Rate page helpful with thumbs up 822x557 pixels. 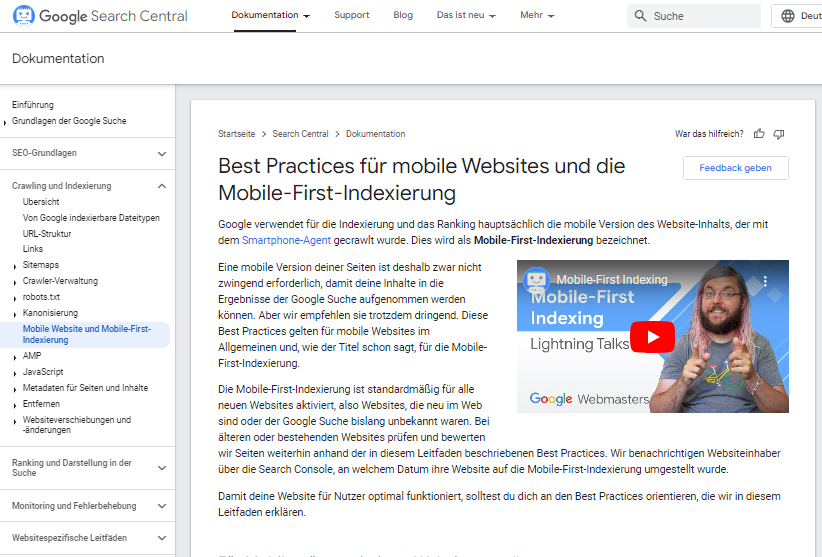pyautogui.click(x=759, y=134)
